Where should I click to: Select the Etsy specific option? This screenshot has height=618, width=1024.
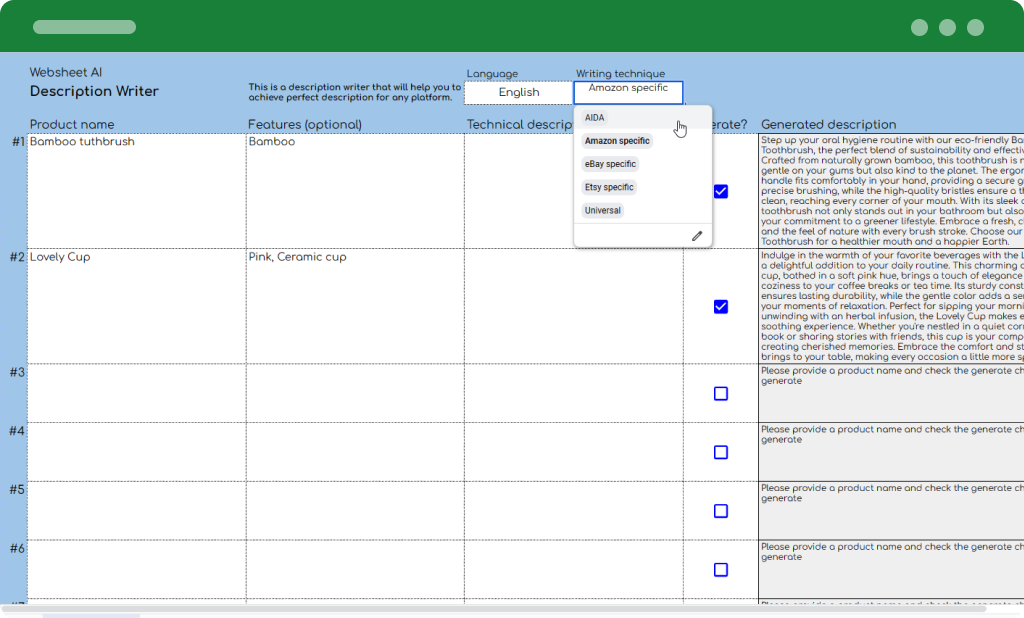pyautogui.click(x=609, y=187)
